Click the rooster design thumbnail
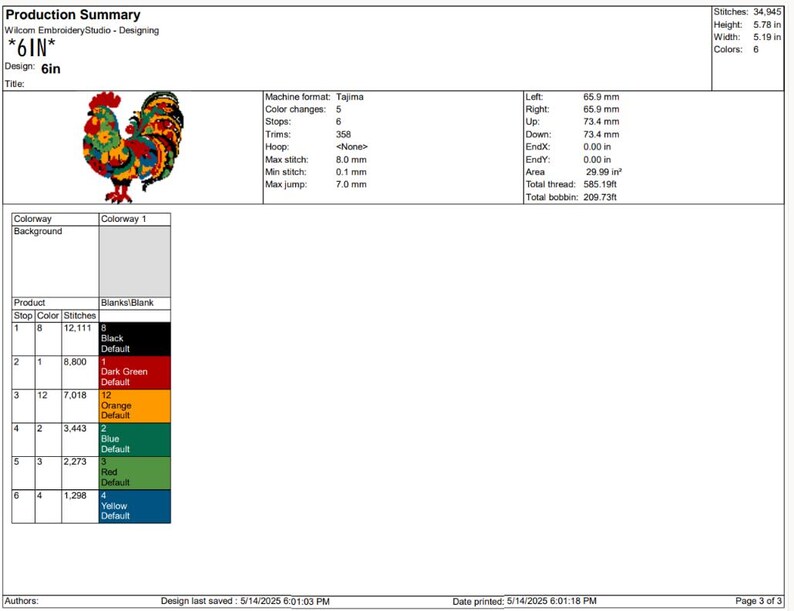Image resolution: width=794 pixels, height=611 pixels. coord(133,147)
